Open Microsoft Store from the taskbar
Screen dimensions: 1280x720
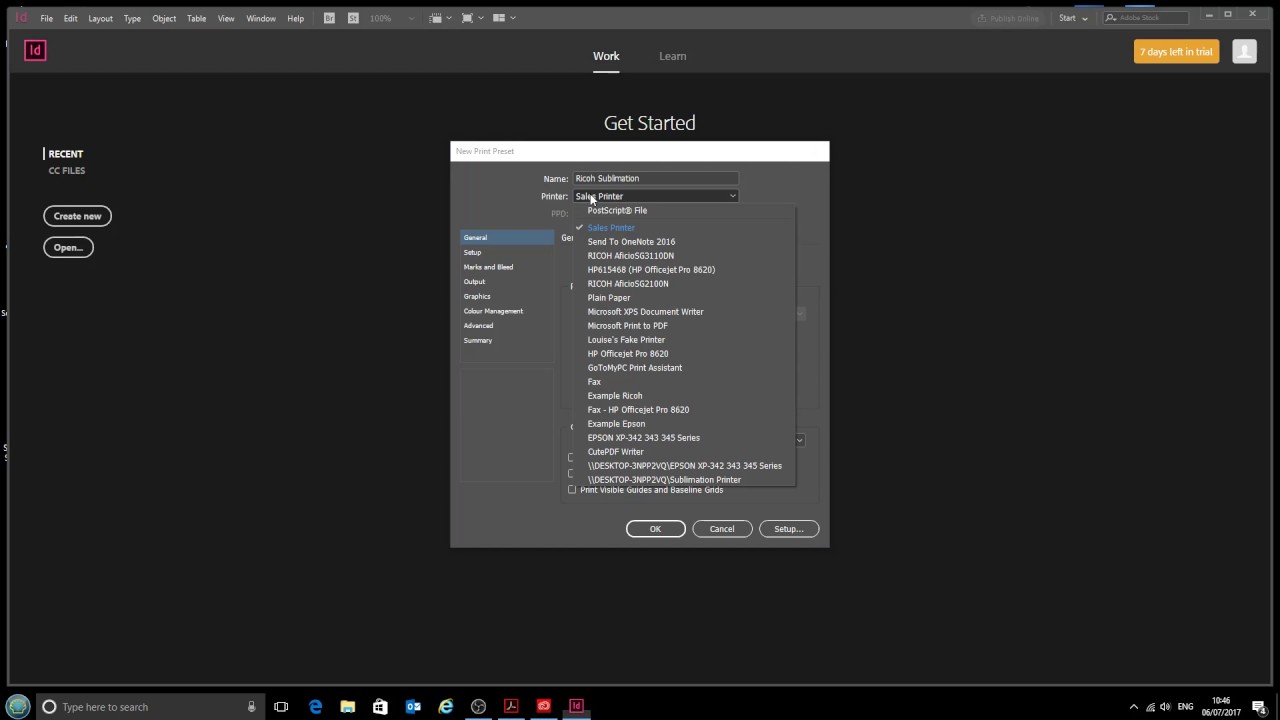click(x=380, y=707)
